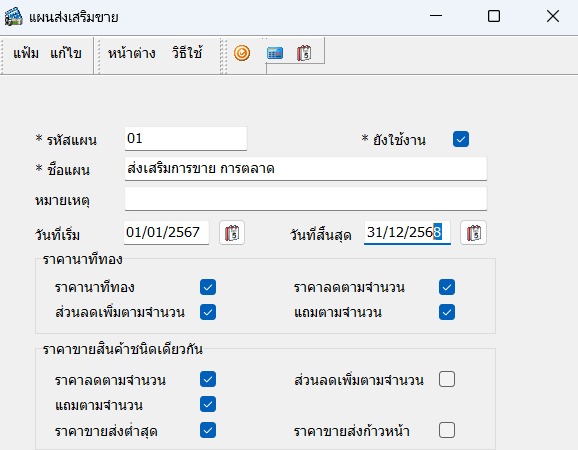This screenshot has height=450, width=578.
Task: Toggle ราคาขายส่งต่ำสุด checkbox
Action: pos(208,430)
